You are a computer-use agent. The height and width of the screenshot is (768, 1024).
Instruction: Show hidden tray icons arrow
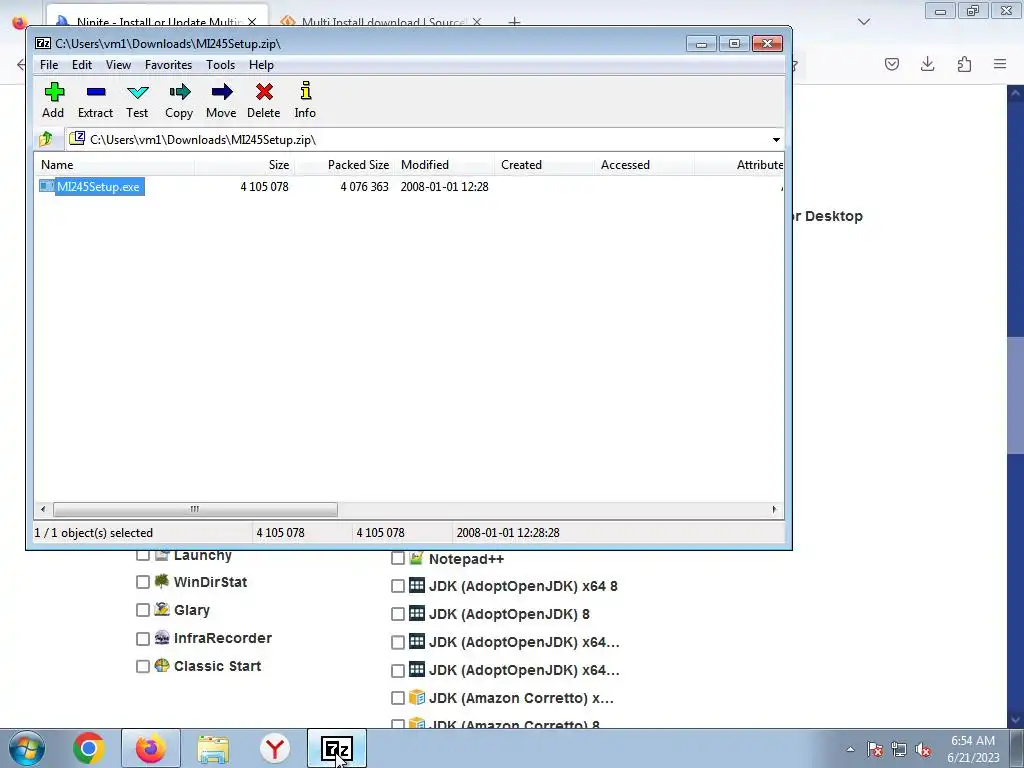(x=850, y=750)
